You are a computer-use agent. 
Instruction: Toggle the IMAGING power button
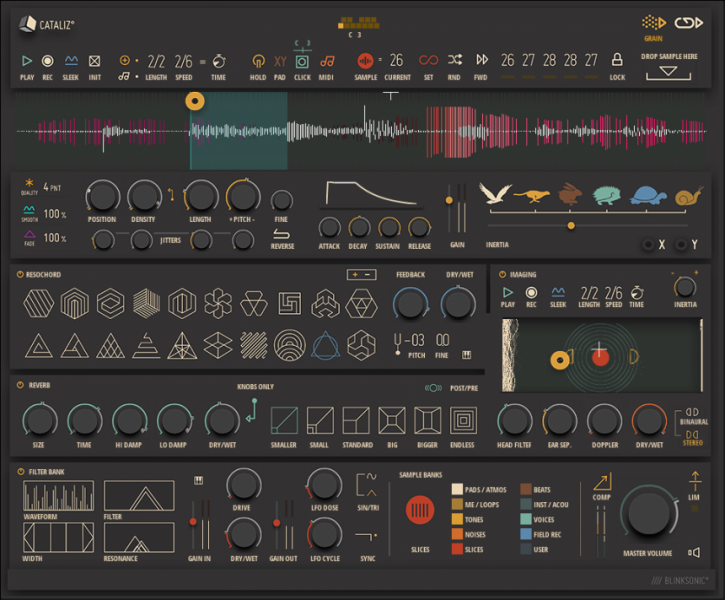502,274
